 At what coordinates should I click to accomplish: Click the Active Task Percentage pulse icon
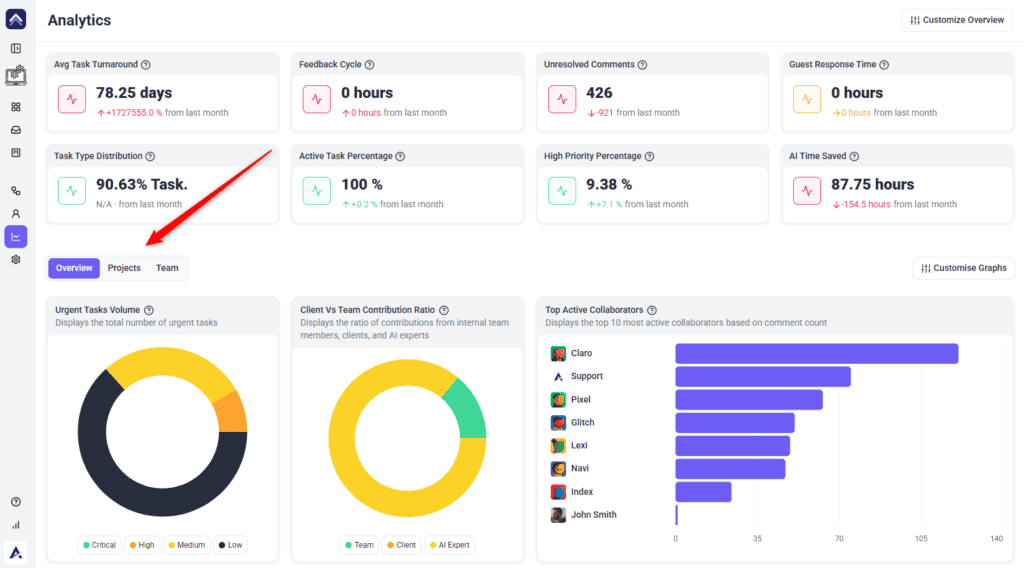tap(317, 191)
